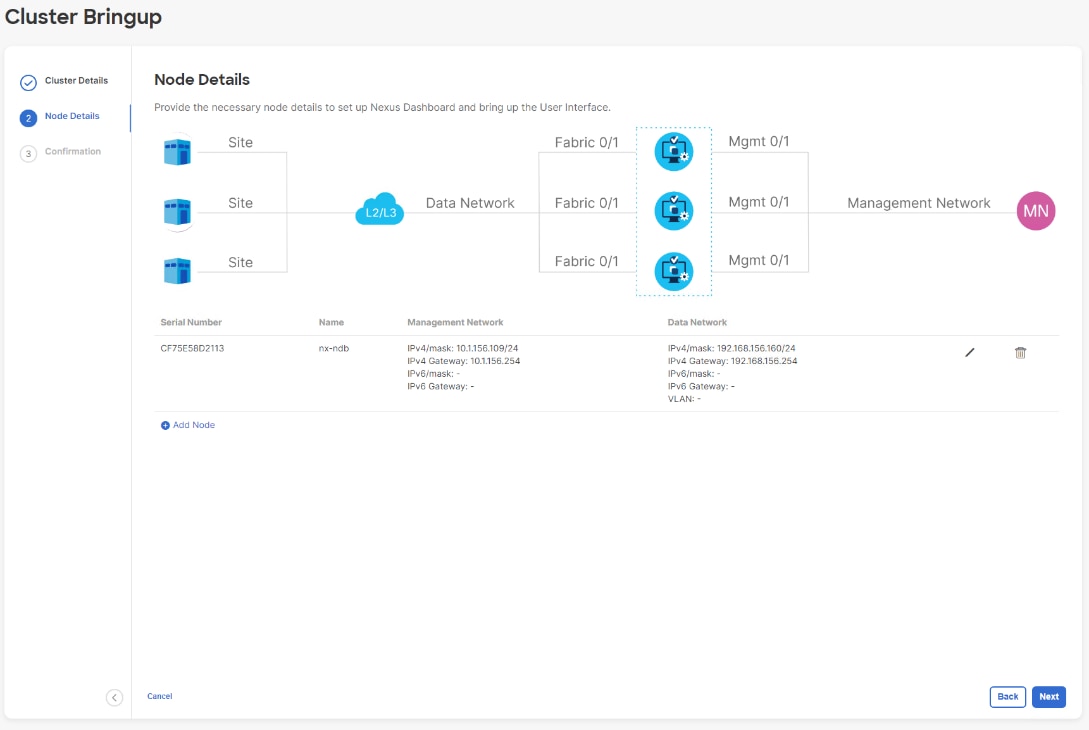Viewport: 1089px width, 730px height.
Task: Click the middle Site building icon
Action: [178, 212]
